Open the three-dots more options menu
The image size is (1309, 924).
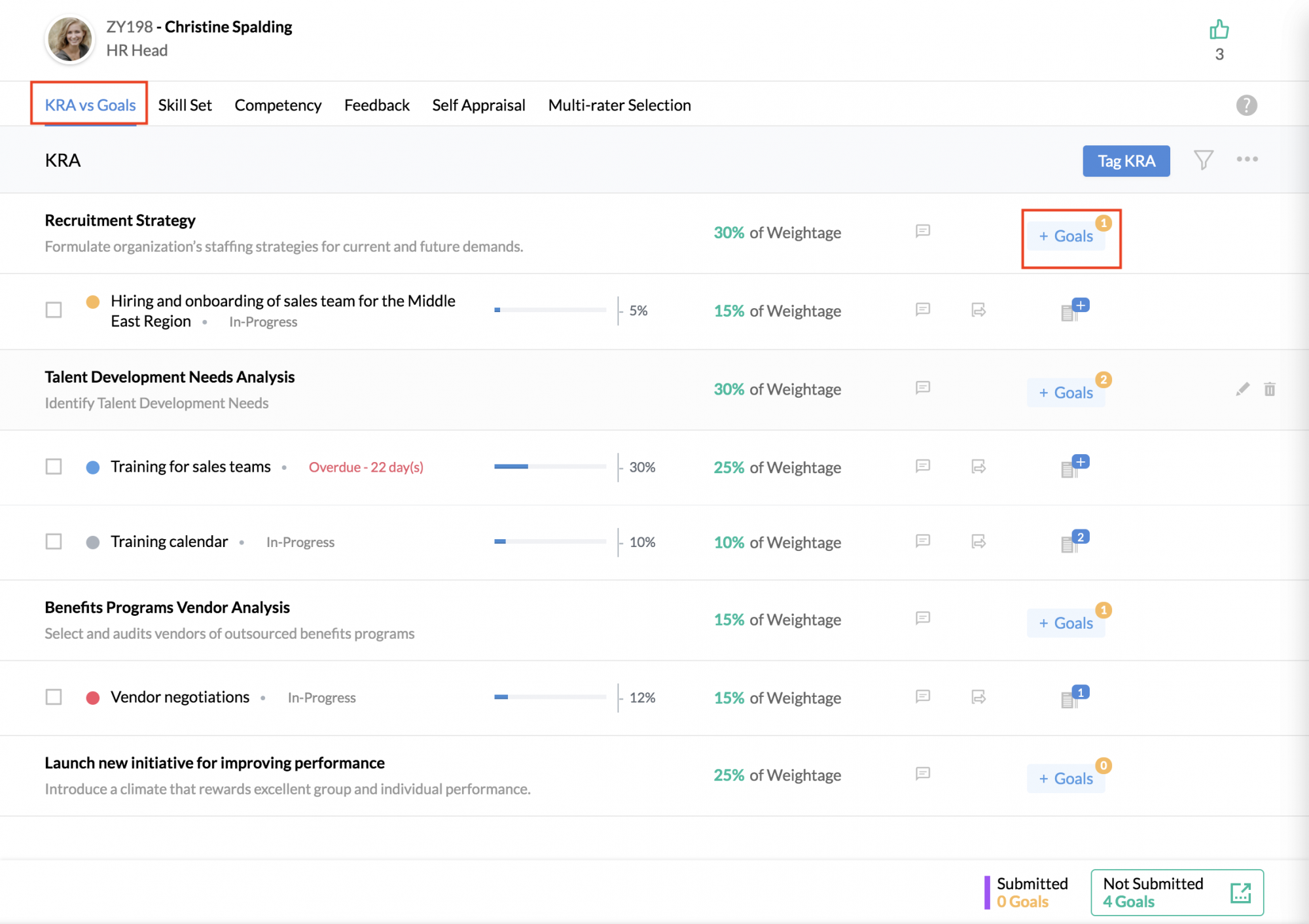[1247, 160]
